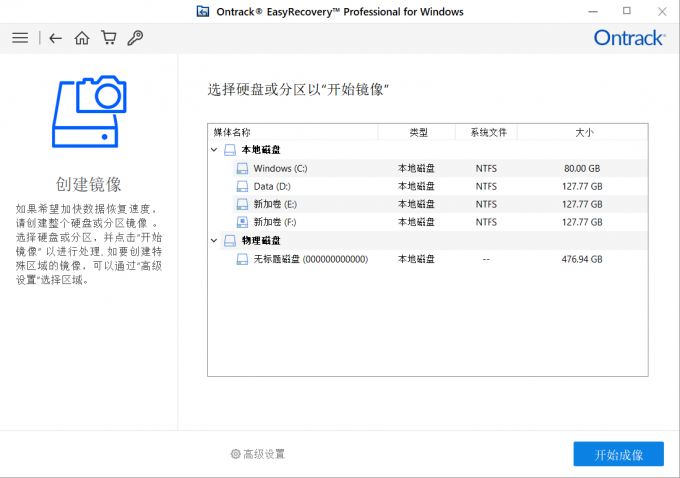Select the 本地磁盘 group row label
The image size is (680, 478).
(261, 150)
